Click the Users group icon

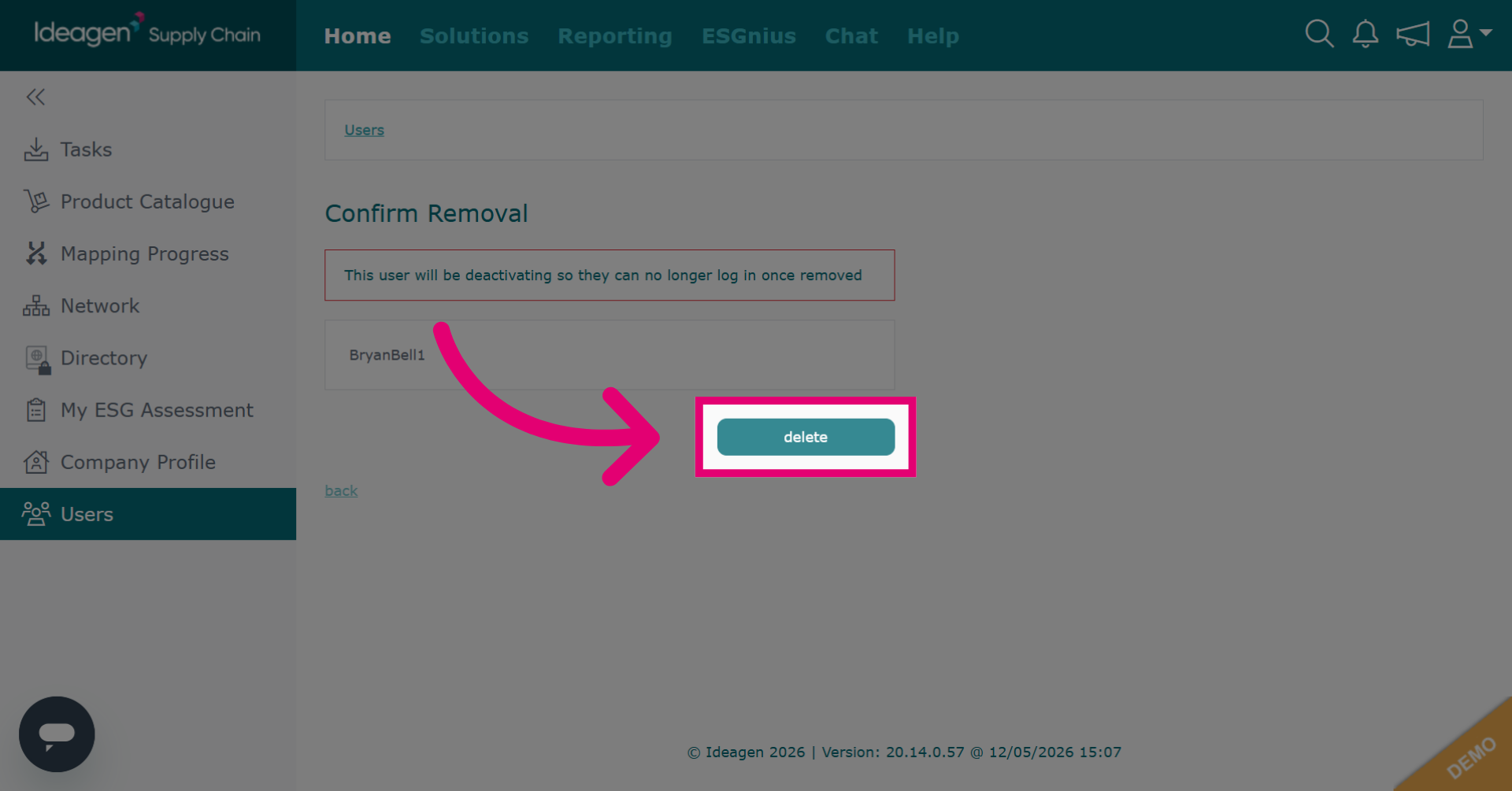click(36, 514)
